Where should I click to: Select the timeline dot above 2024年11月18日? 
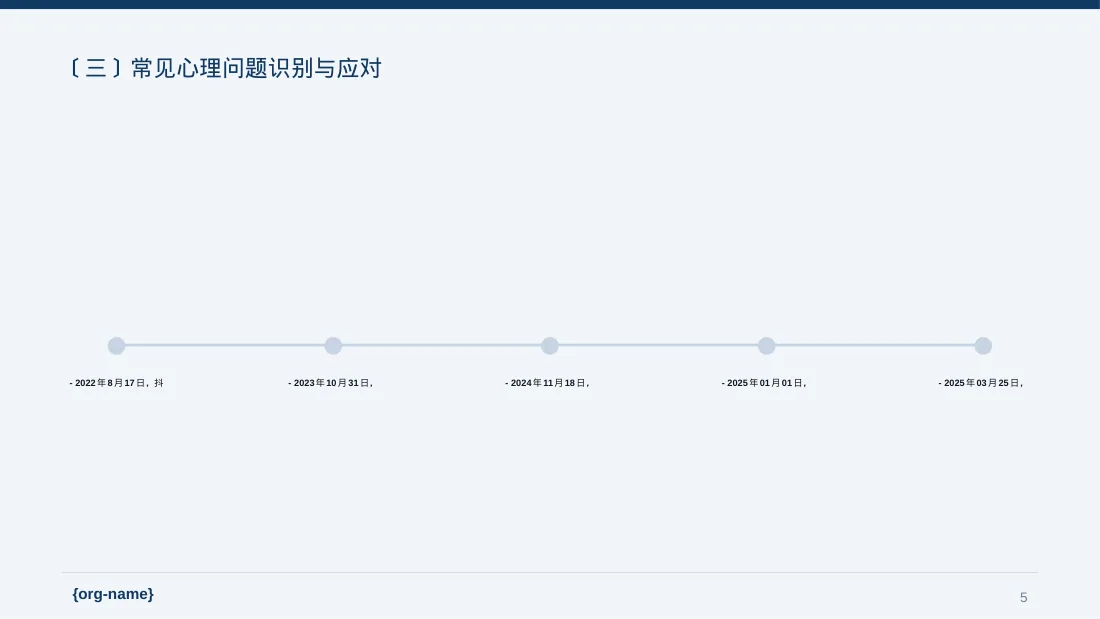(550, 345)
